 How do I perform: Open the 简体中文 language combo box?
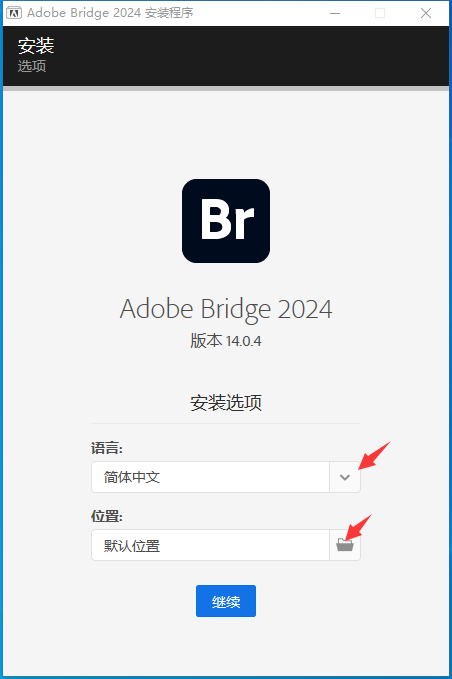[226, 477]
